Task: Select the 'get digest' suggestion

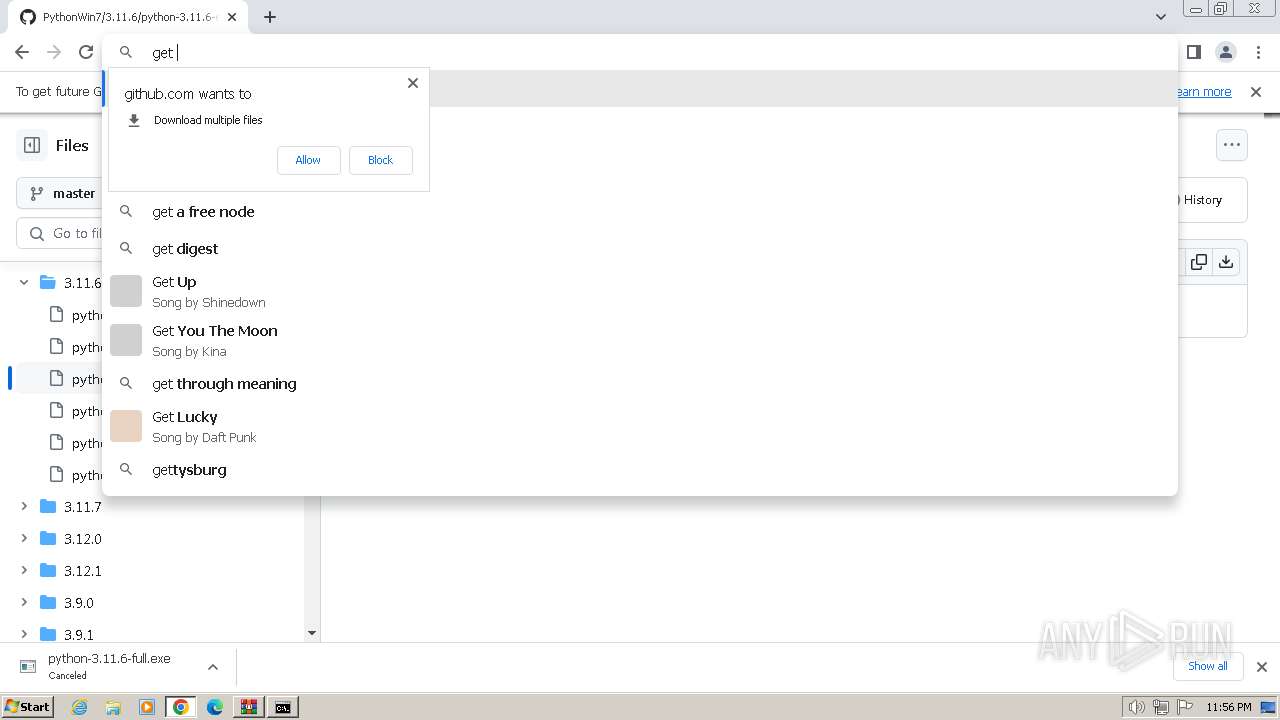Action: pos(640,249)
